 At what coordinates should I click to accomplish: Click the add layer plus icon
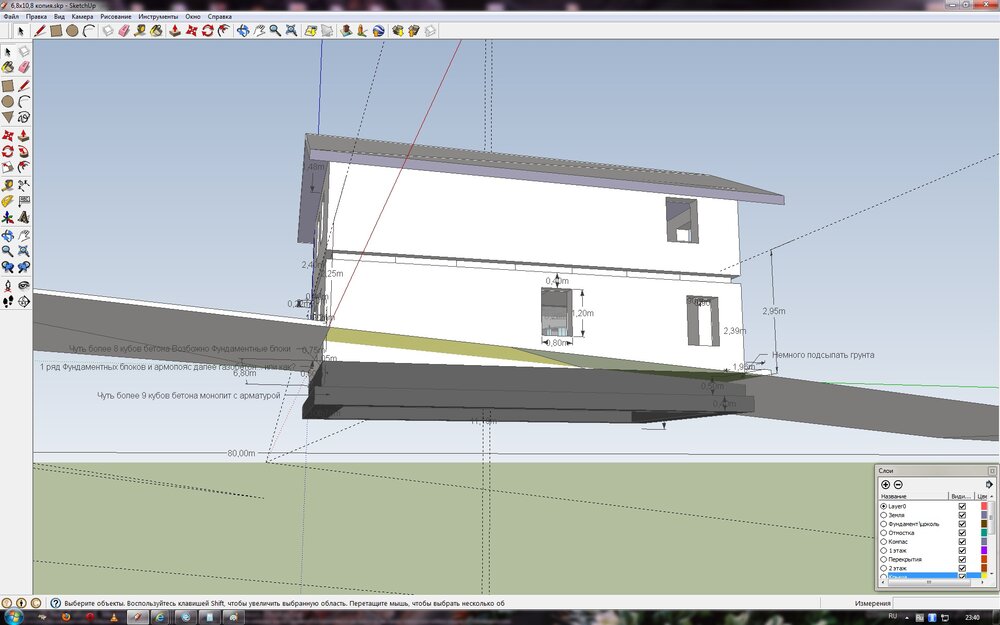tap(885, 484)
